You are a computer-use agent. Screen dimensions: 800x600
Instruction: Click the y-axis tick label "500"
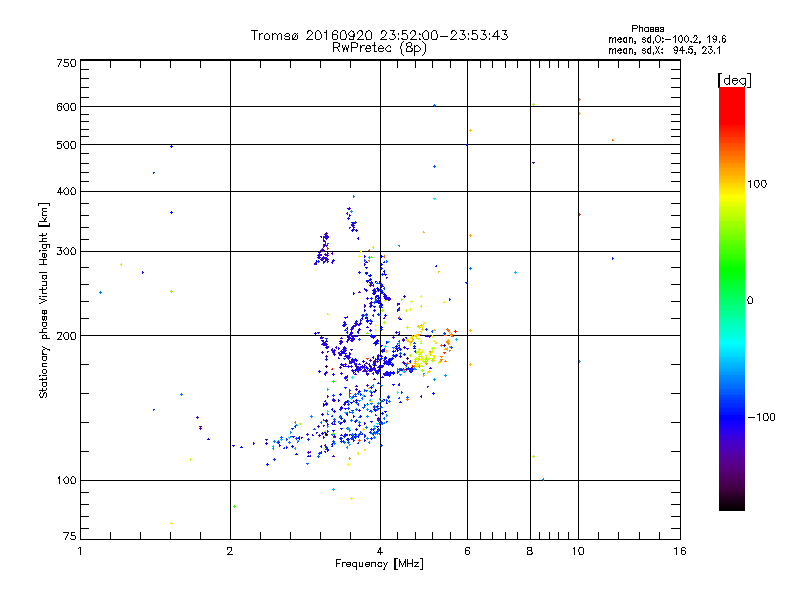66,145
